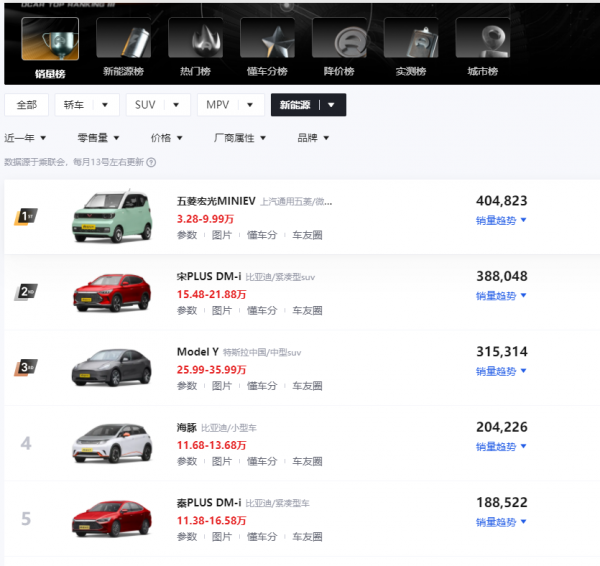Open the MPV filter dropdown
The height and width of the screenshot is (566, 600).
click(x=230, y=105)
